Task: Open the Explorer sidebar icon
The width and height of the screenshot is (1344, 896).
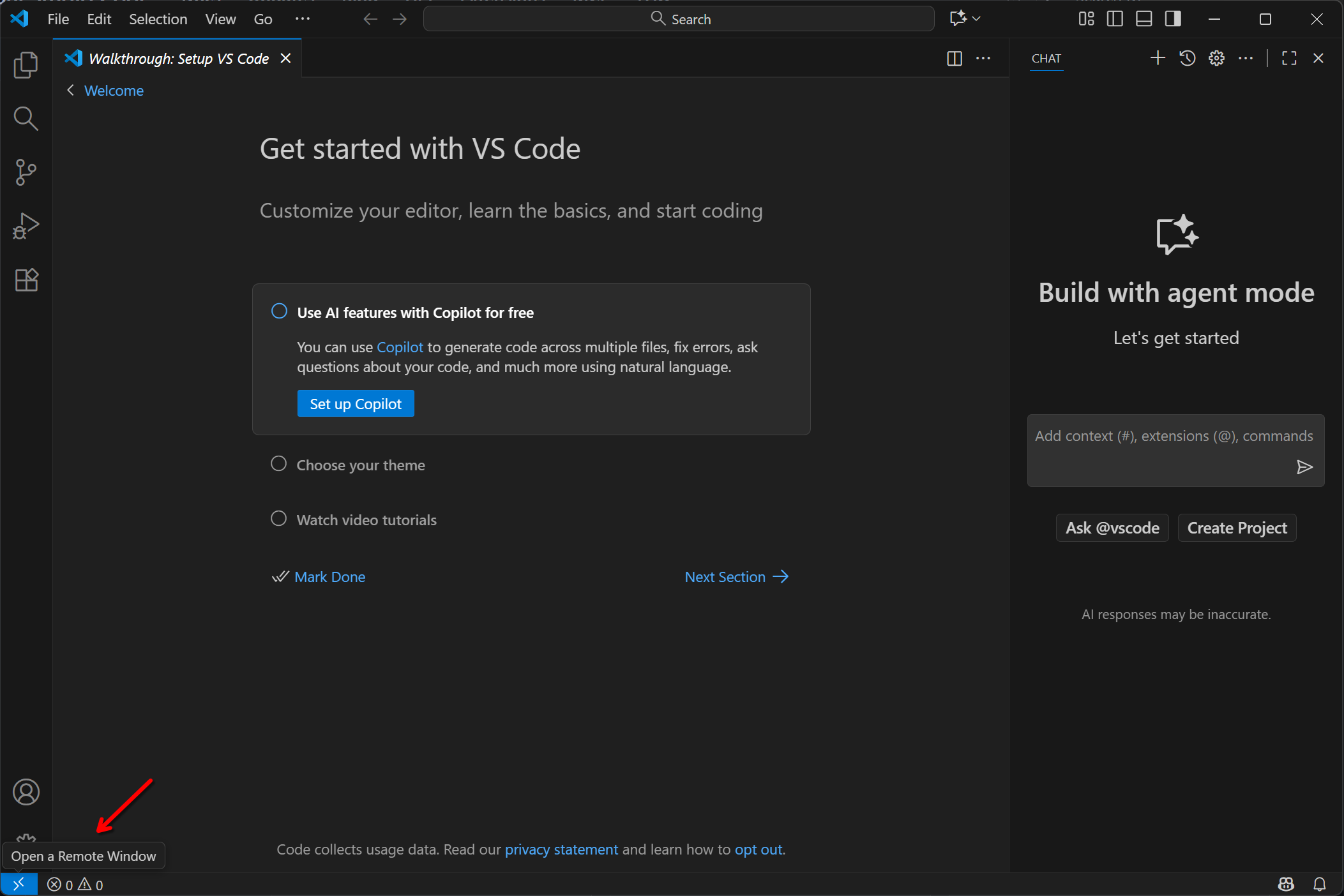Action: click(x=26, y=64)
